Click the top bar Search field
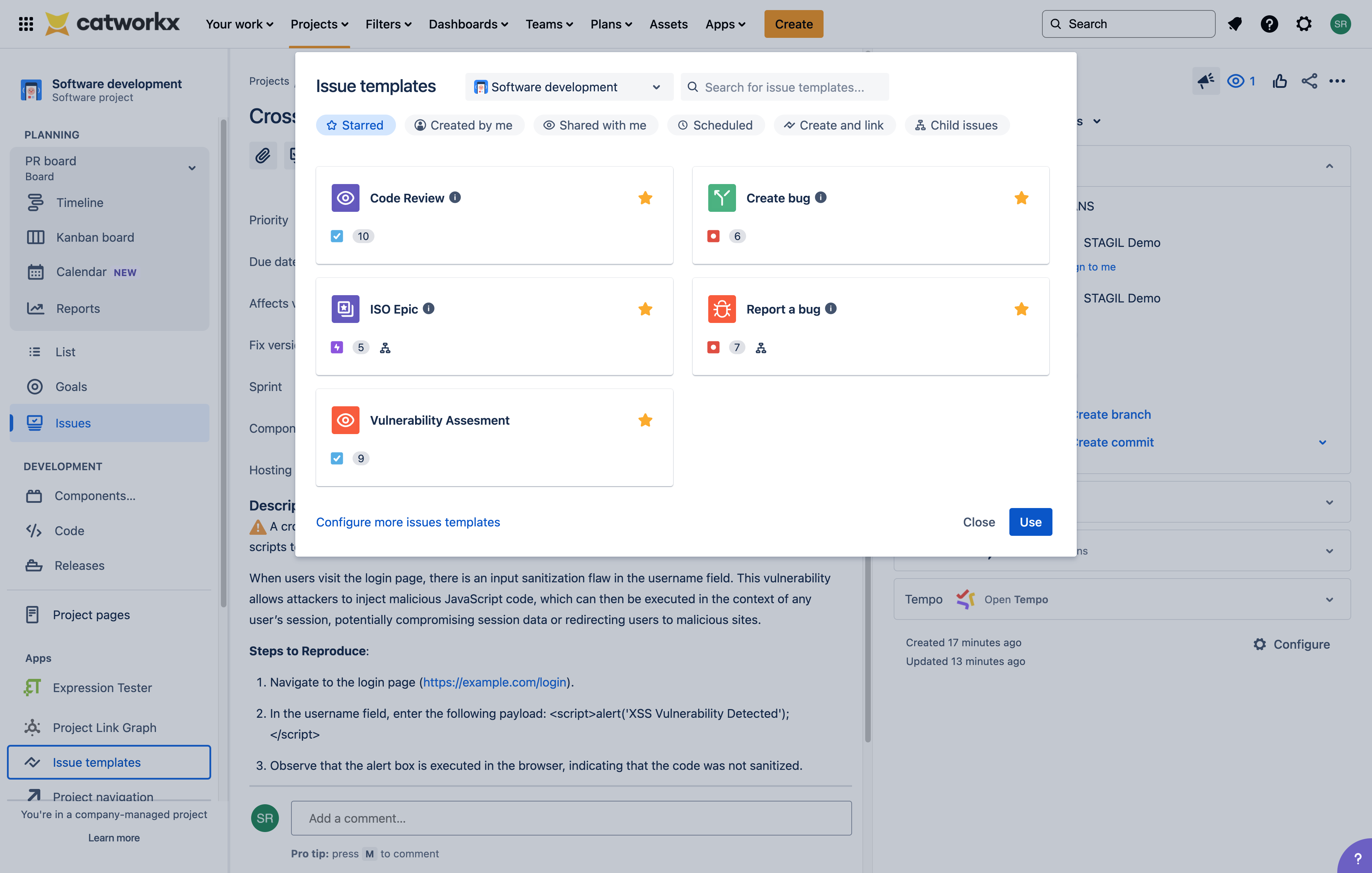Image resolution: width=1372 pixels, height=873 pixels. pyautogui.click(x=1128, y=24)
